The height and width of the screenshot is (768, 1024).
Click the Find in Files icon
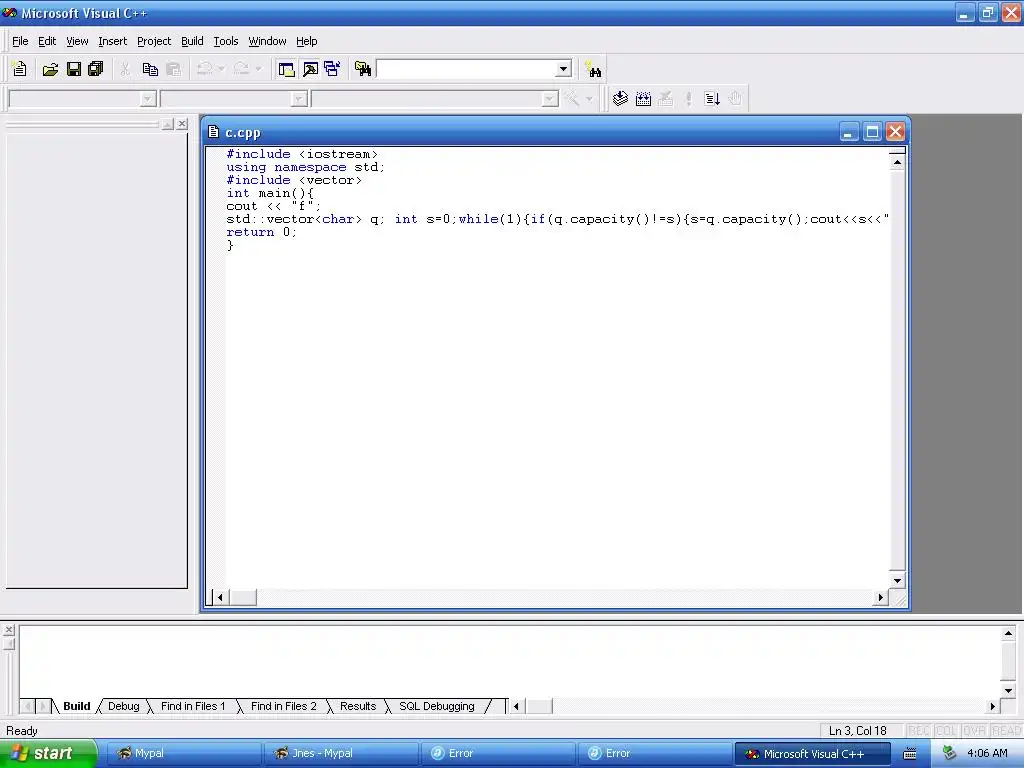coord(363,69)
